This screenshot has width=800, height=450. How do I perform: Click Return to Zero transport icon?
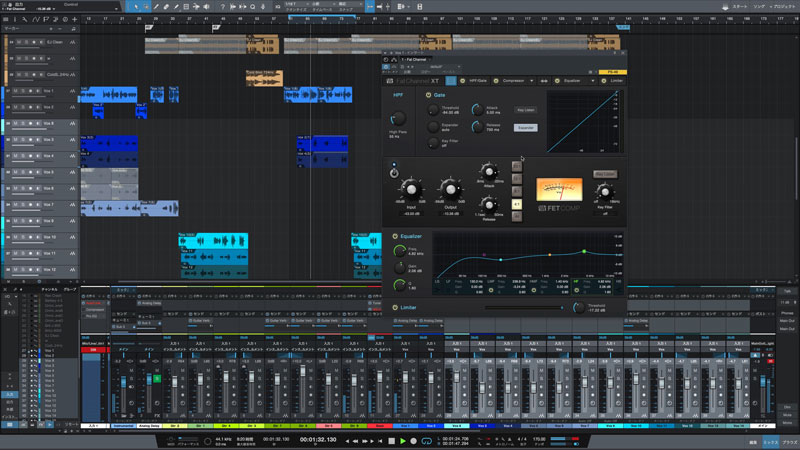(380, 441)
